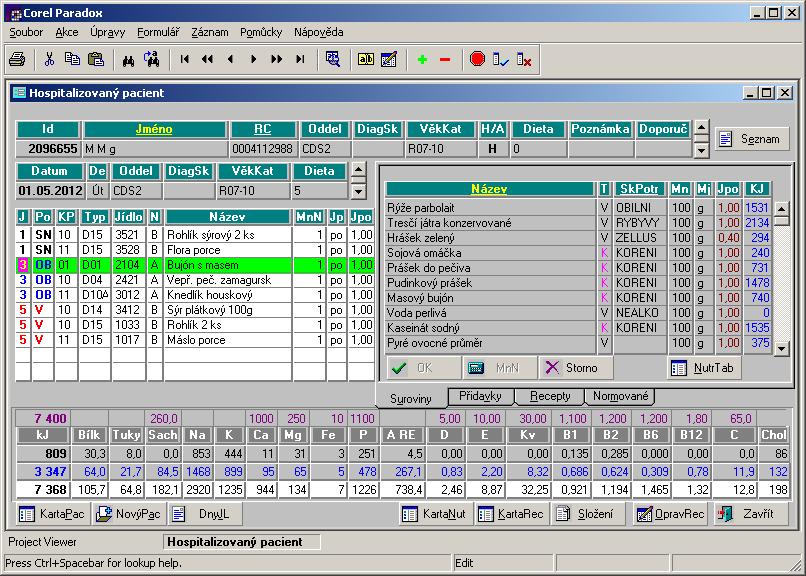Screen dimensions: 806x576
Task: Click the date field 01.05.2012
Action: tap(50, 191)
